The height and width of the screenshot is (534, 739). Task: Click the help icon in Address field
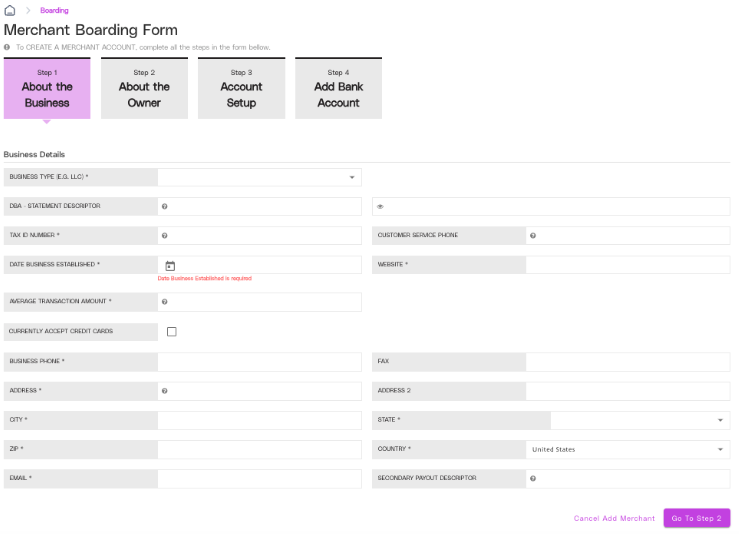pyautogui.click(x=164, y=391)
